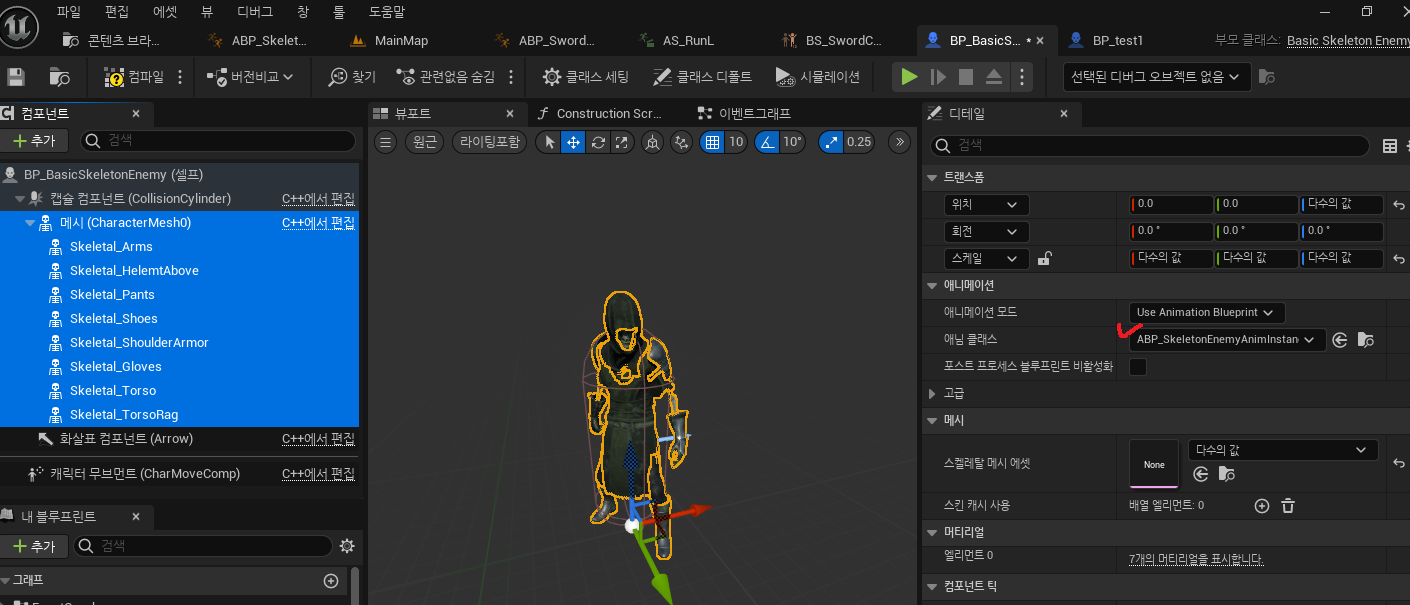The height and width of the screenshot is (605, 1410).
Task: Open the 애니메이션 모드 dropdown
Action: 1207,313
